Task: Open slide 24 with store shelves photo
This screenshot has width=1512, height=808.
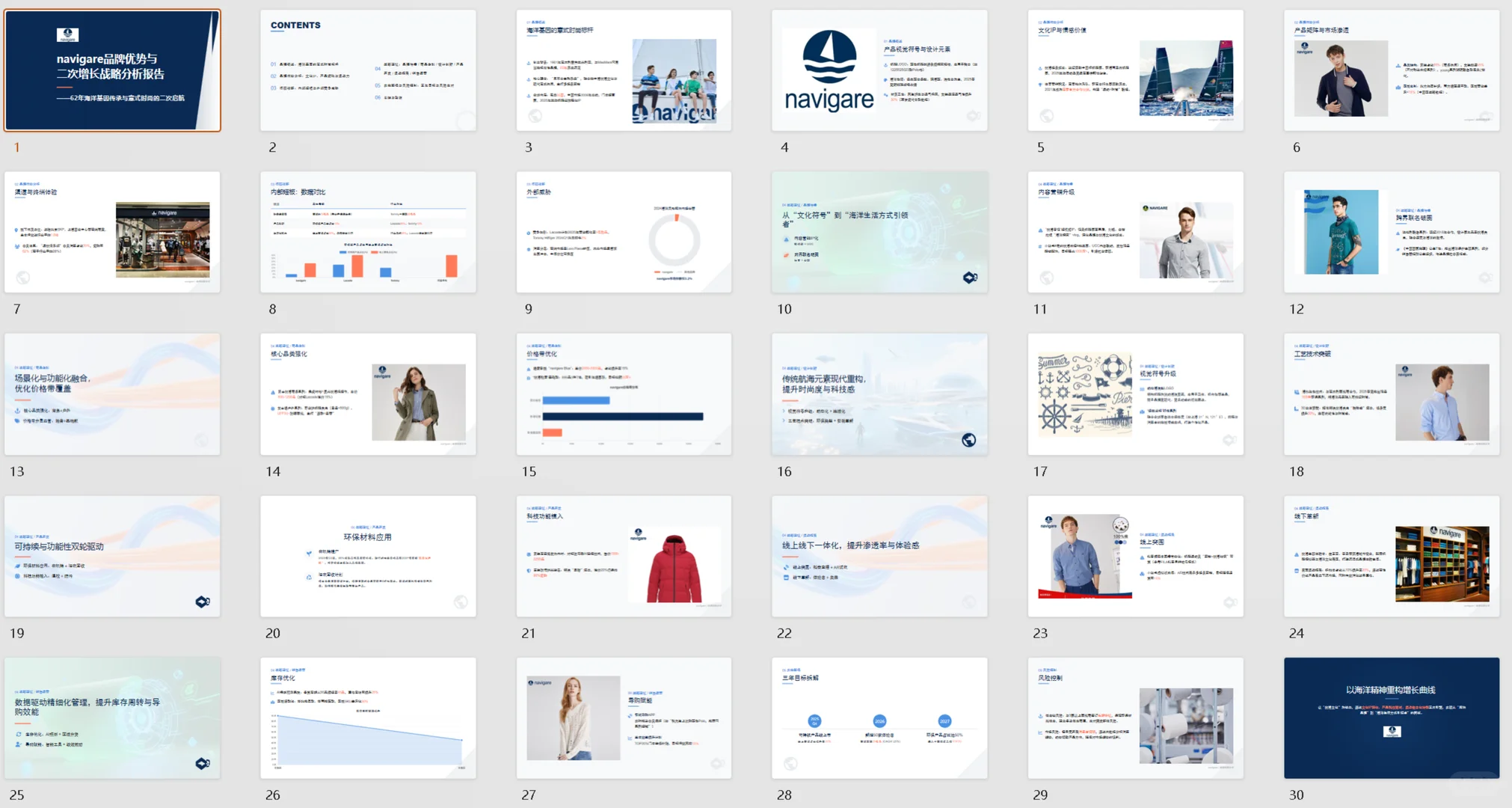Action: [x=1392, y=556]
